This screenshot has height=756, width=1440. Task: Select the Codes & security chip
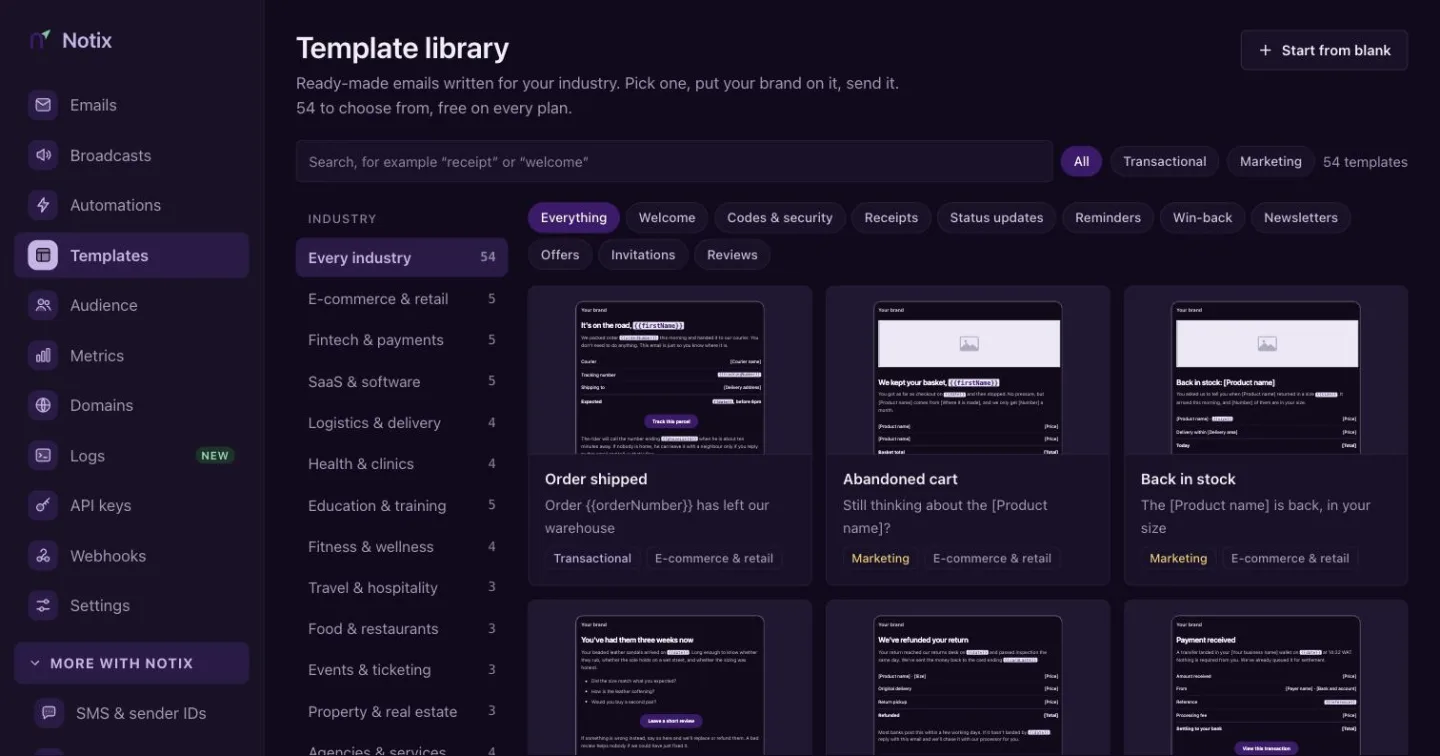tap(780, 218)
